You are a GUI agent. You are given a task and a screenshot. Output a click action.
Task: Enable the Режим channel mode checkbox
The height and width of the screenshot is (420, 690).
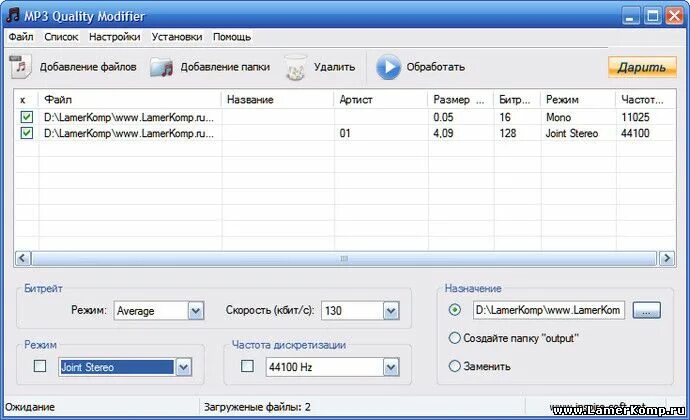[x=40, y=366]
